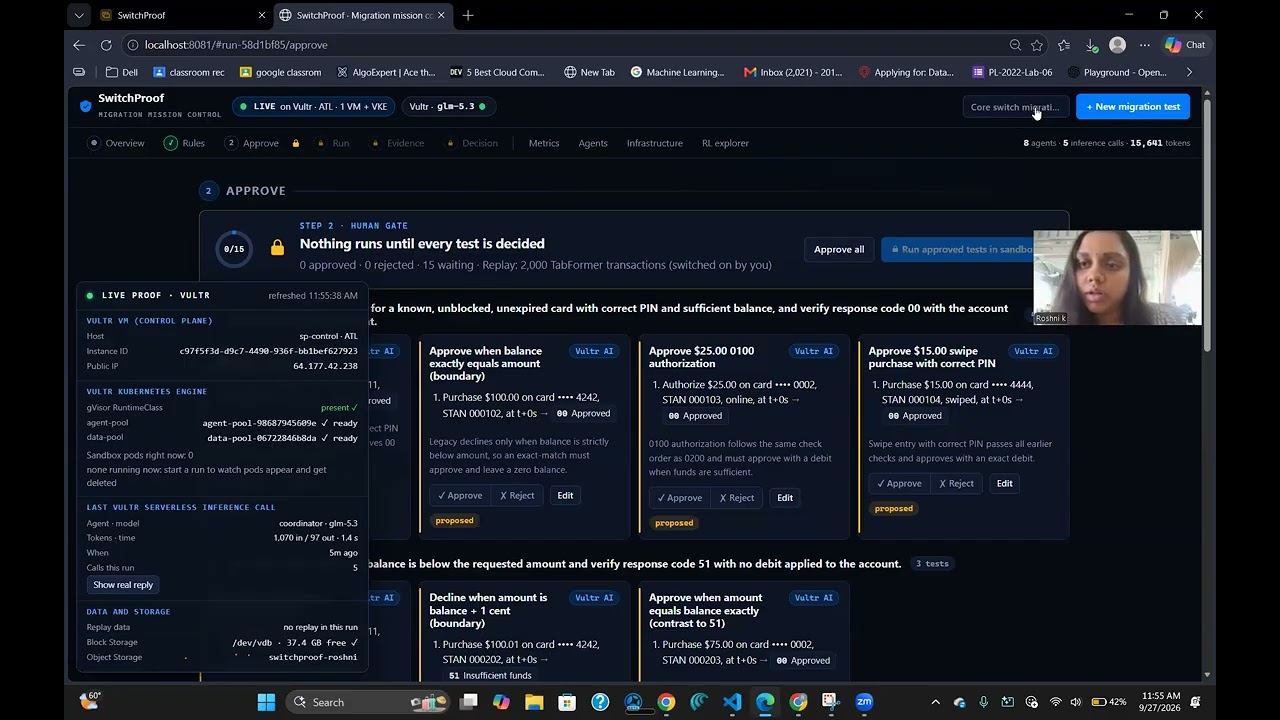The image size is (1280, 720).
Task: Edit the $25.00 0100 authorization test
Action: (x=785, y=498)
